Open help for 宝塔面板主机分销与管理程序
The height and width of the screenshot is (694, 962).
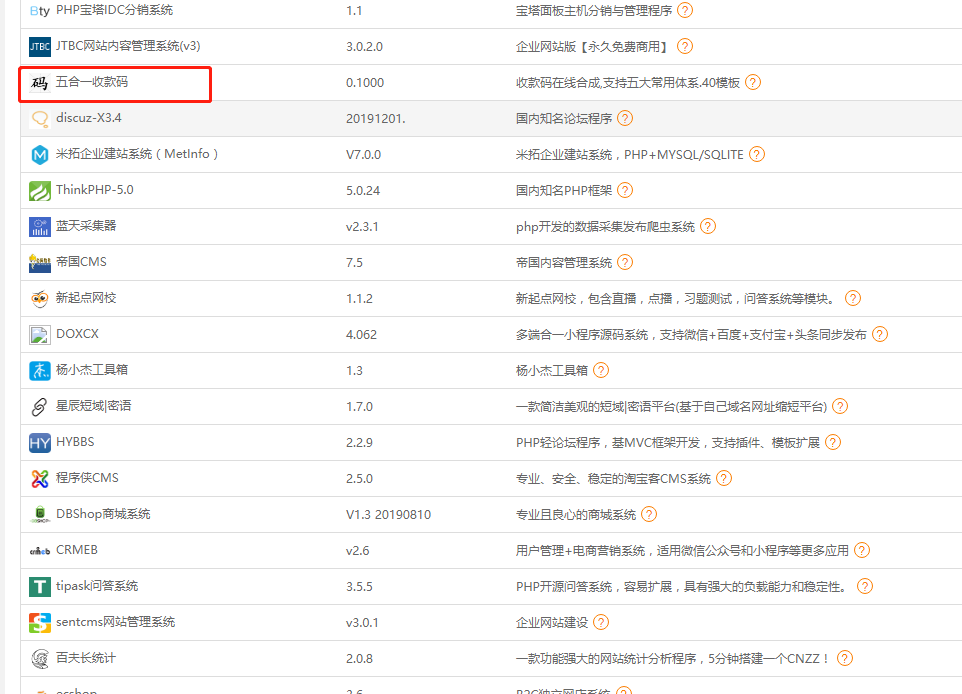point(685,10)
